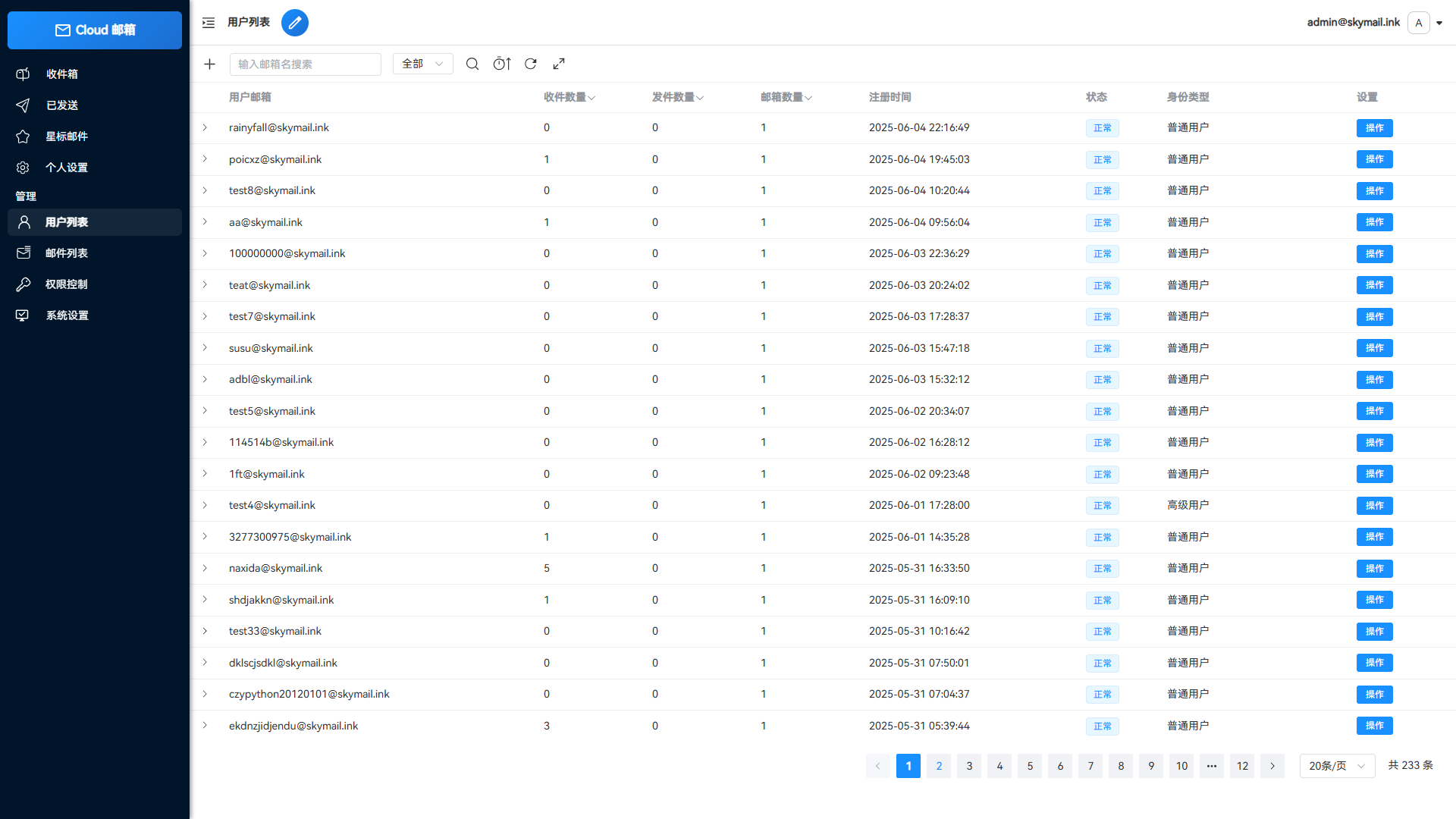Viewport: 1456px width, 819px height.
Task: Click the refresh icon in toolbar
Action: click(531, 64)
